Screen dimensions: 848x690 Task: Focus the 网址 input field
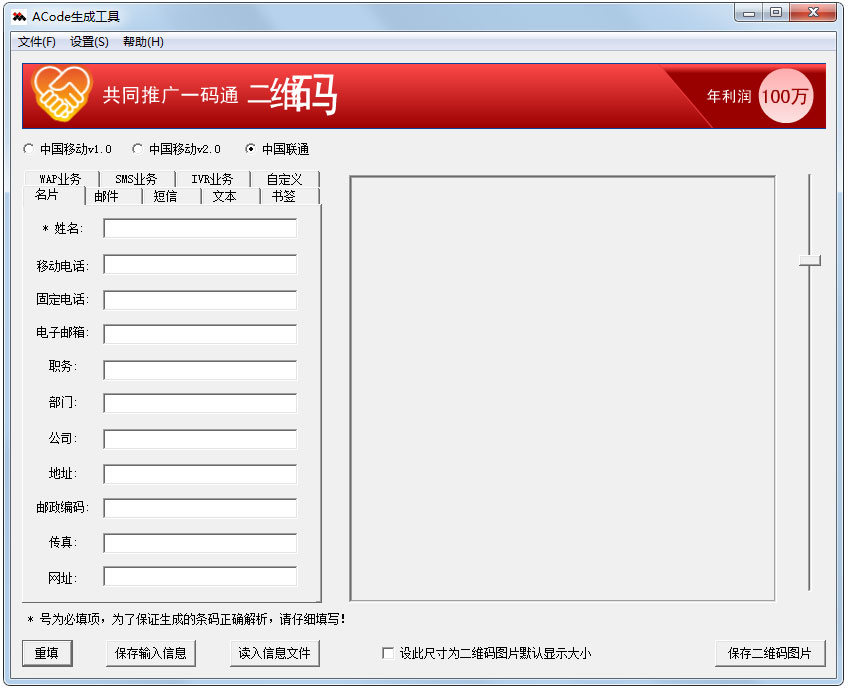(200, 576)
